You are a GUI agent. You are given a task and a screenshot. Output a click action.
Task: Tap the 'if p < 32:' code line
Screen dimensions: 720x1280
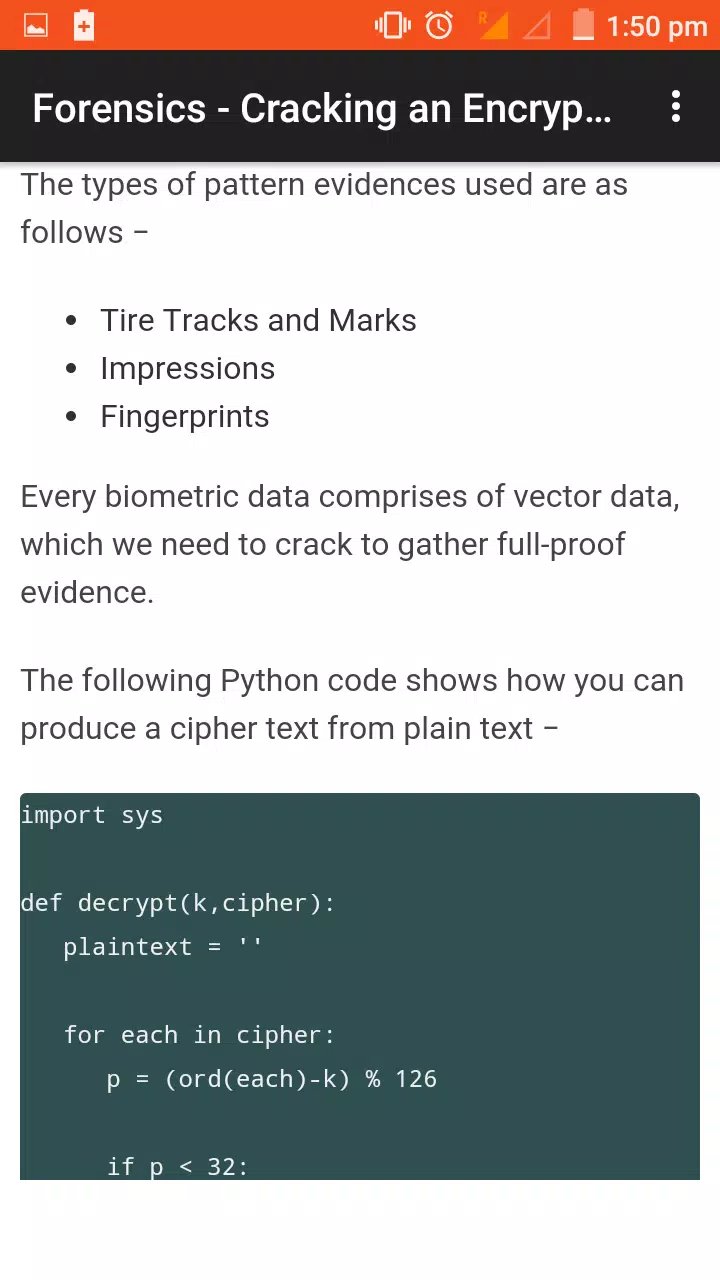coord(177,1166)
